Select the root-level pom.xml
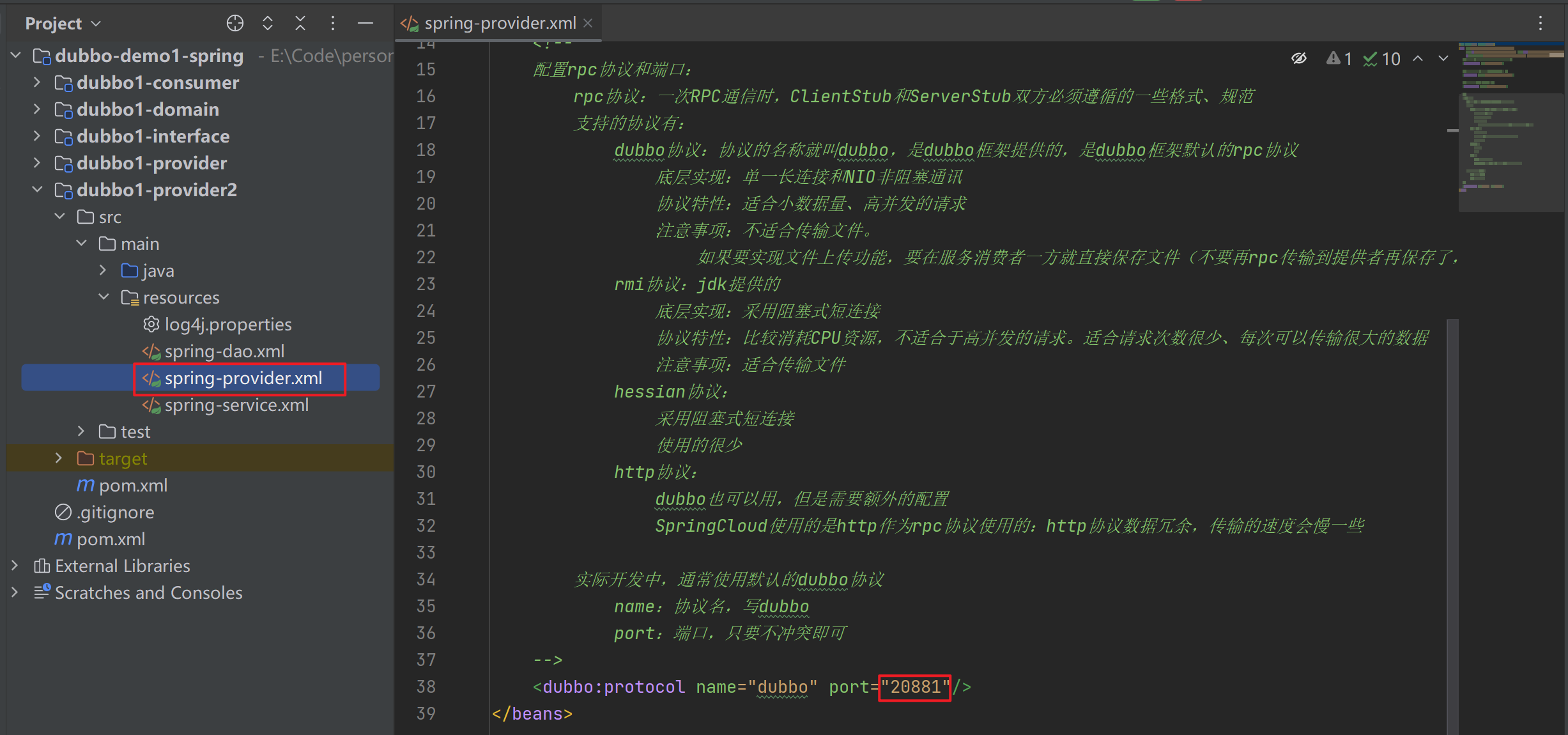This screenshot has width=1568, height=735. [x=111, y=539]
